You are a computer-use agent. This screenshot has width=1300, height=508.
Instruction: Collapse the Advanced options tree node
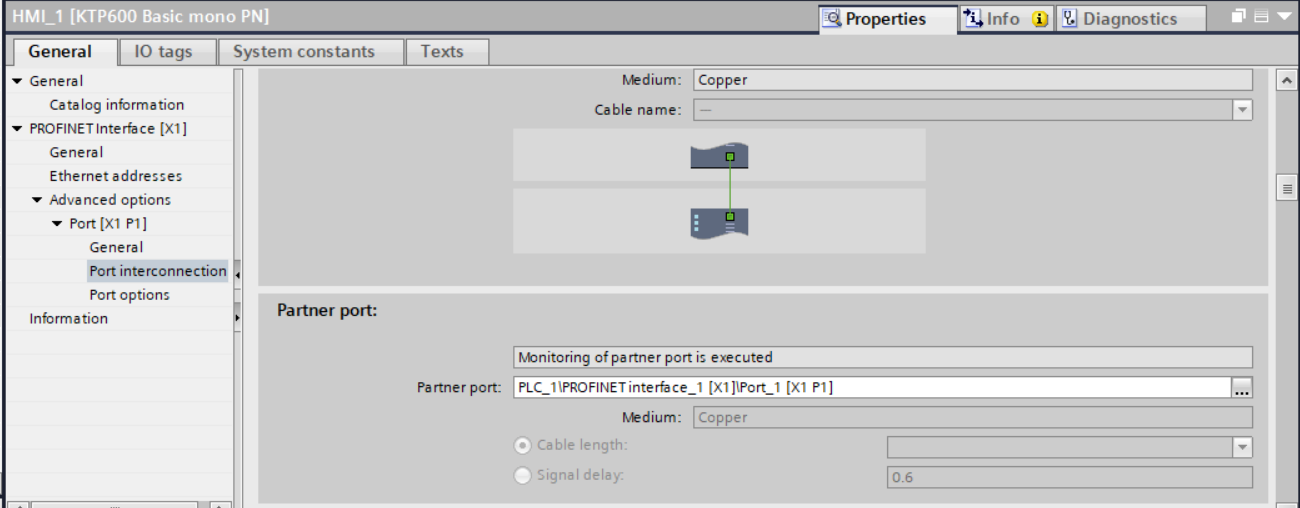tap(37, 200)
